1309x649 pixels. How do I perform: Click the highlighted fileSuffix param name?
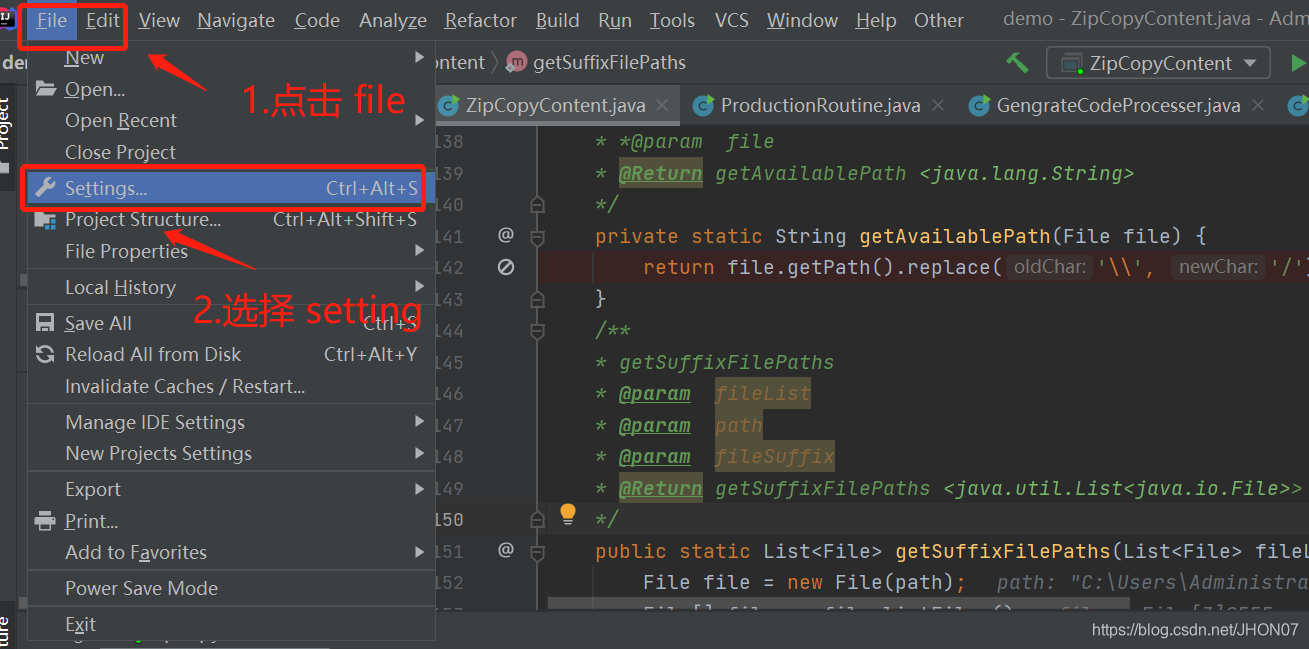(x=775, y=457)
